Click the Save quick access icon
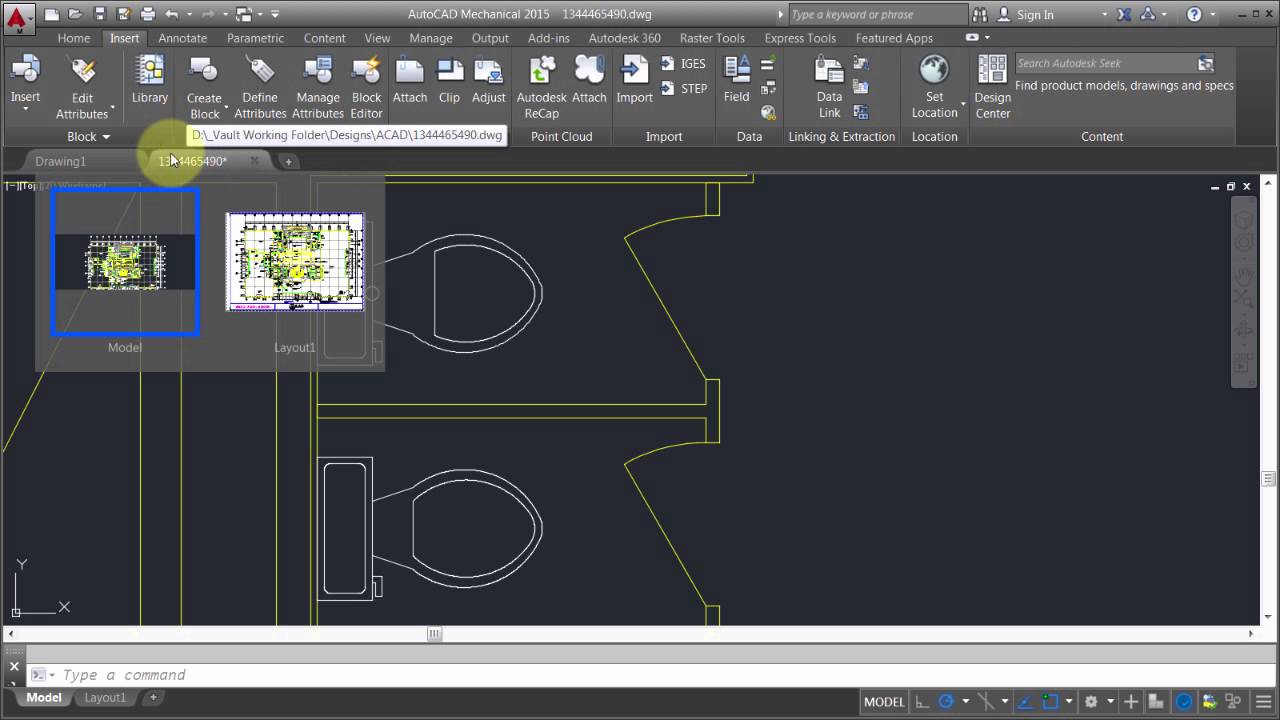Viewport: 1280px width, 720px height. (99, 15)
